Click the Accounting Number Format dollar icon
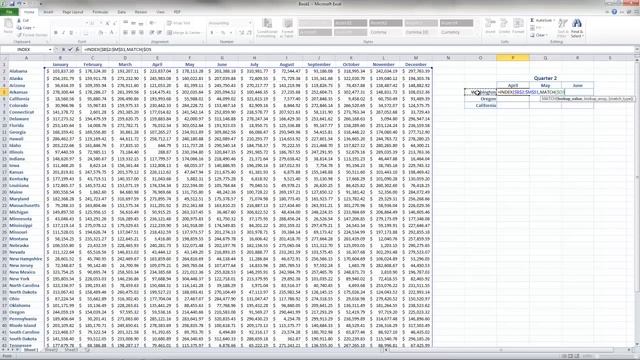 [212, 33]
